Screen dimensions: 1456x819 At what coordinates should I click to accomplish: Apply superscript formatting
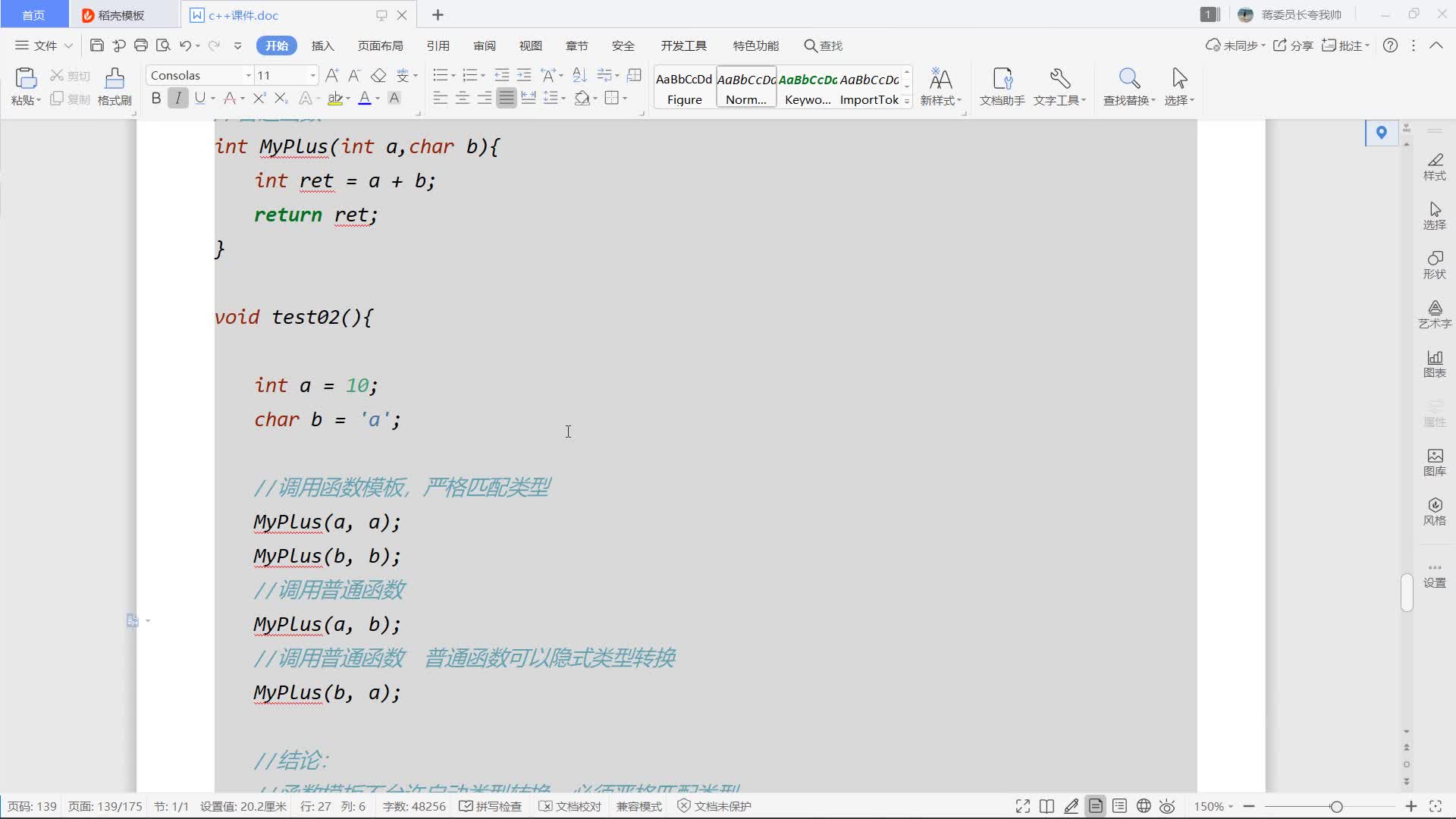point(259,98)
